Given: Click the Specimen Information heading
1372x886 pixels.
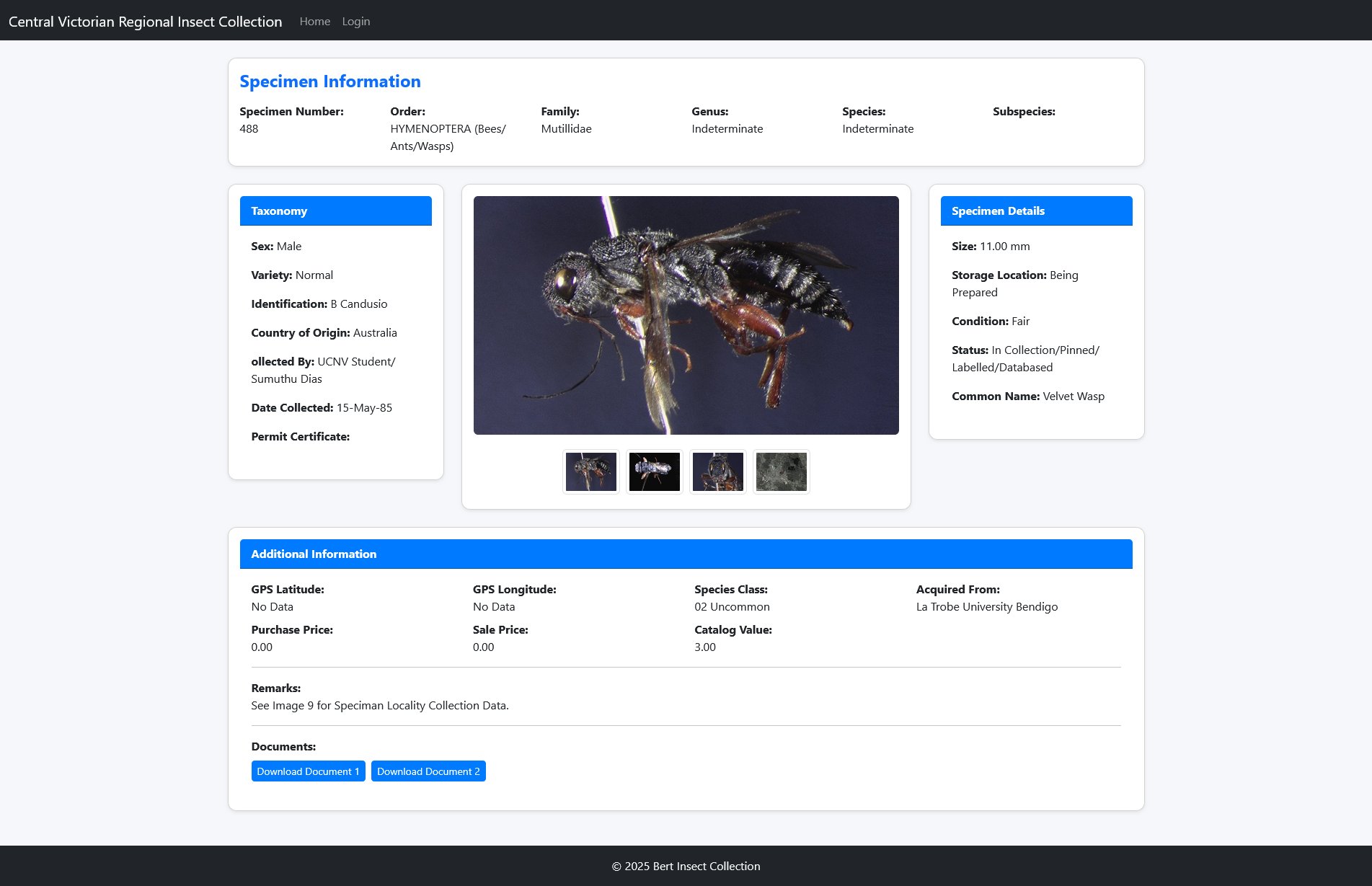Looking at the screenshot, I should (329, 81).
